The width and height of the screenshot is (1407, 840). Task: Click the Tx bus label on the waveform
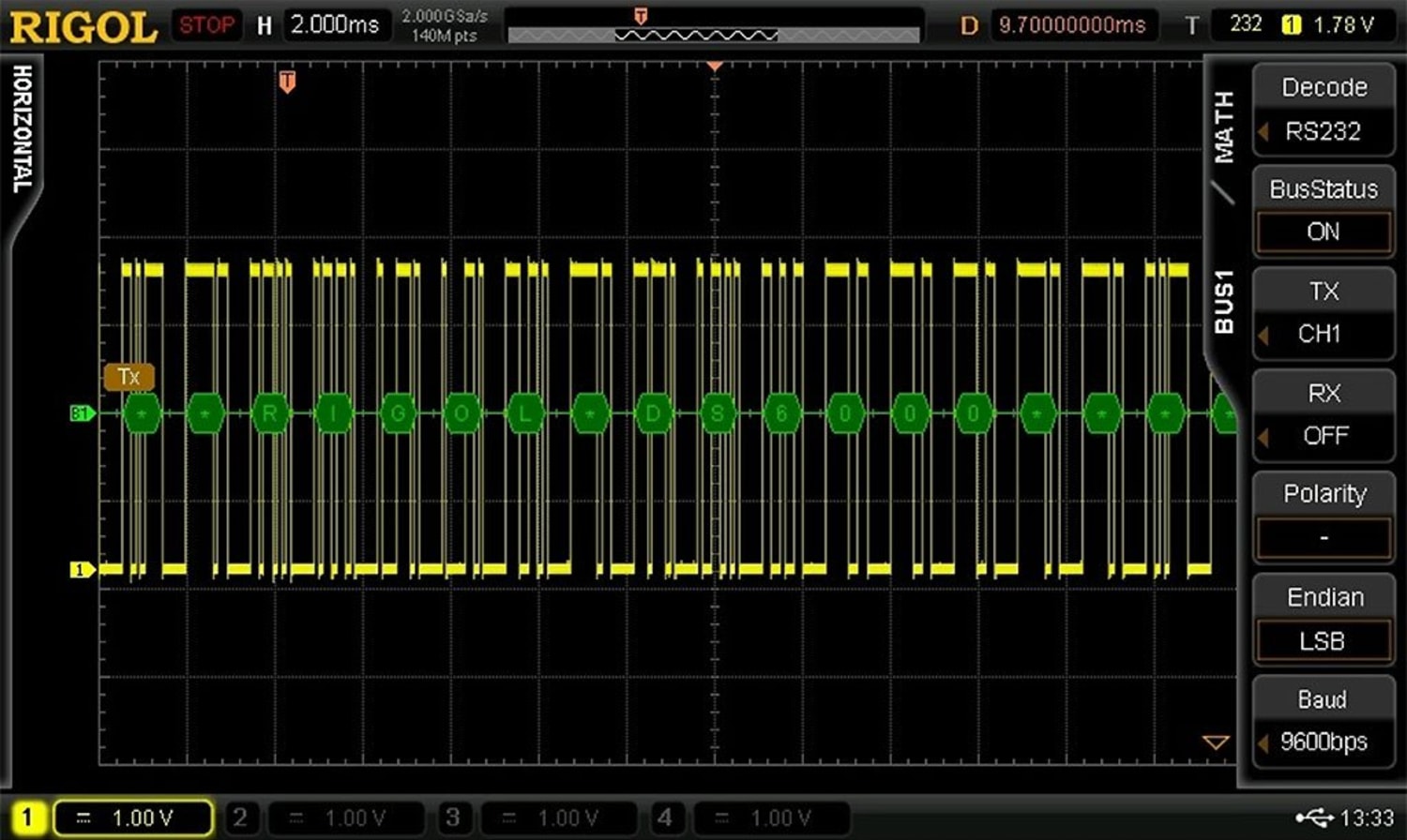(x=129, y=377)
